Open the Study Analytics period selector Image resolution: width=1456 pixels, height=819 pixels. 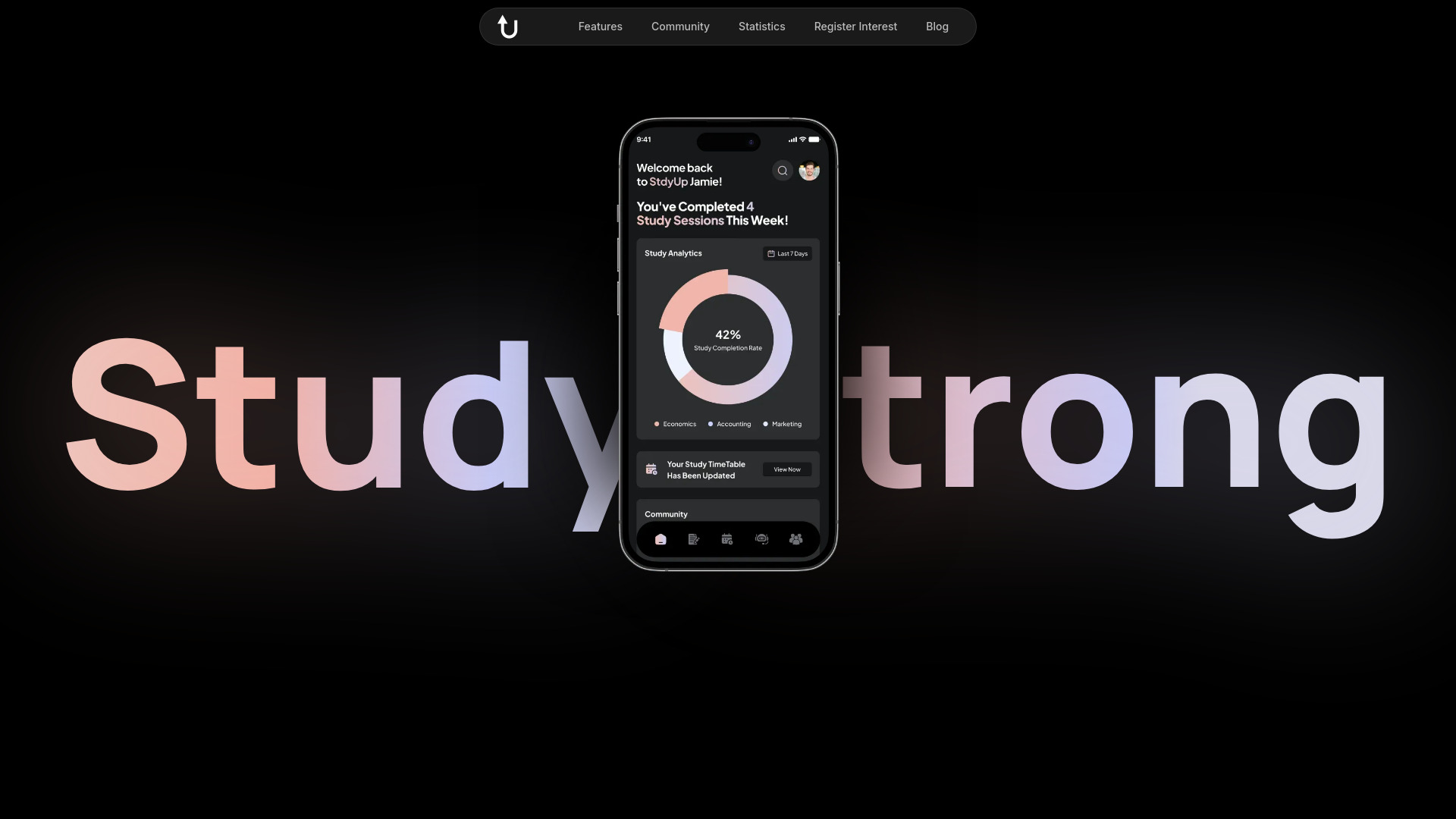(x=788, y=254)
